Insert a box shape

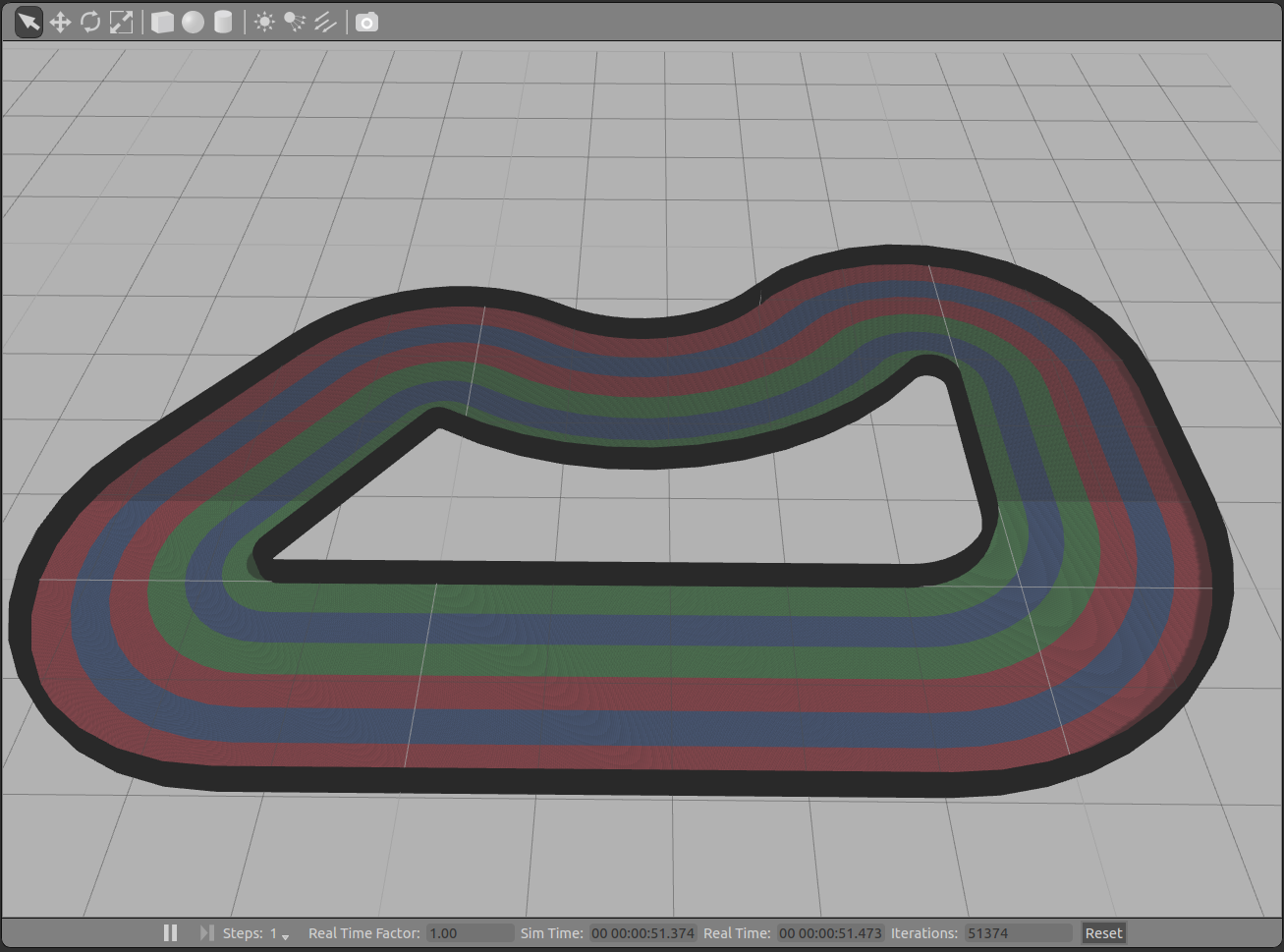[162, 22]
